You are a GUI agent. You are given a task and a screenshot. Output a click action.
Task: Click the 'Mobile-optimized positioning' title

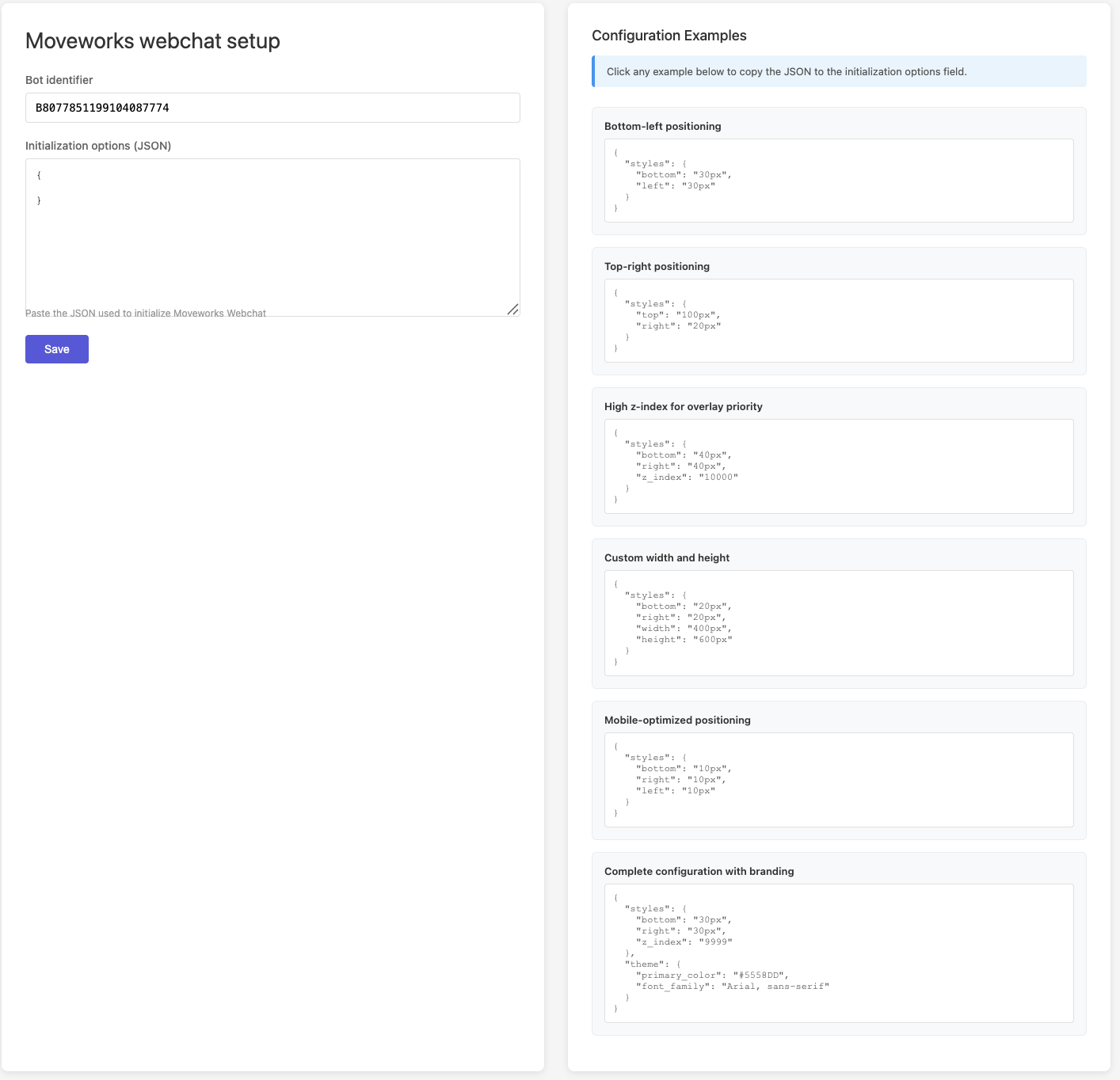[x=678, y=720]
